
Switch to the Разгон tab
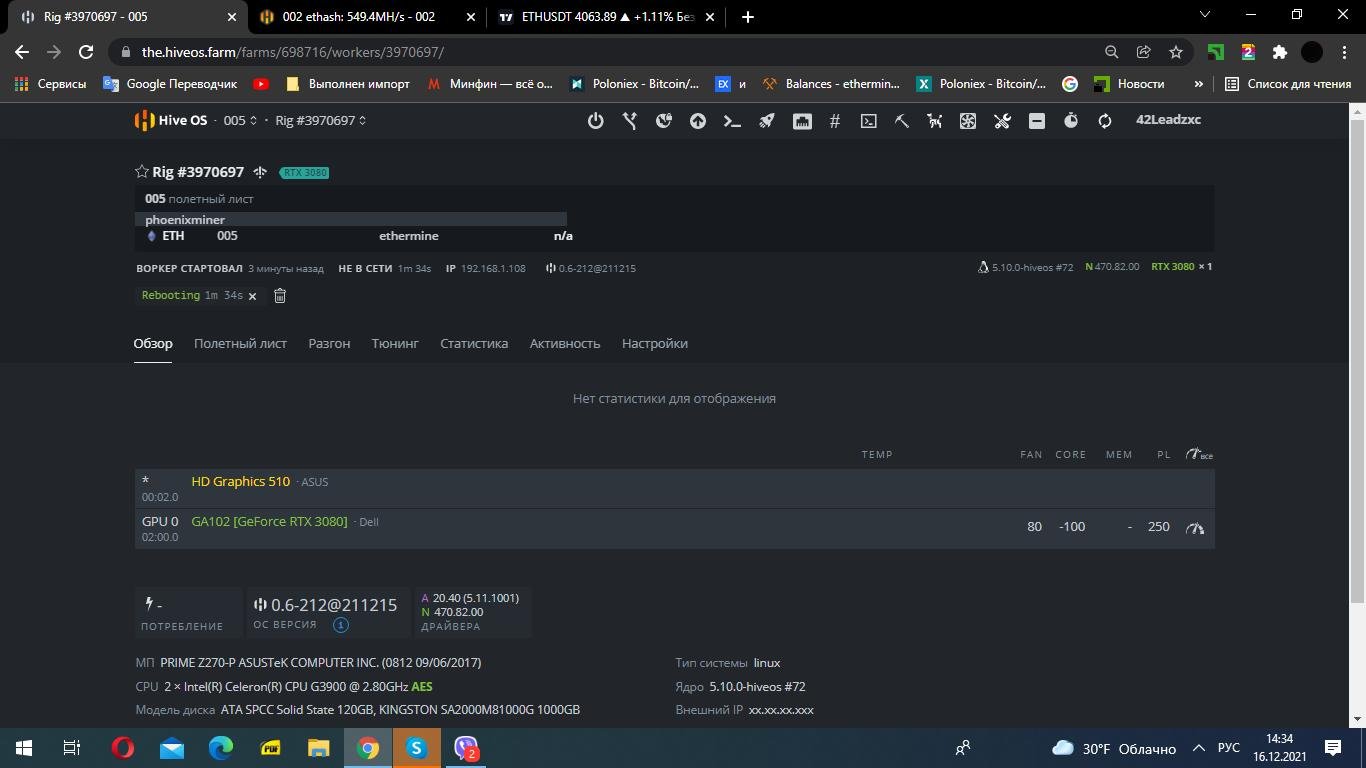(329, 343)
